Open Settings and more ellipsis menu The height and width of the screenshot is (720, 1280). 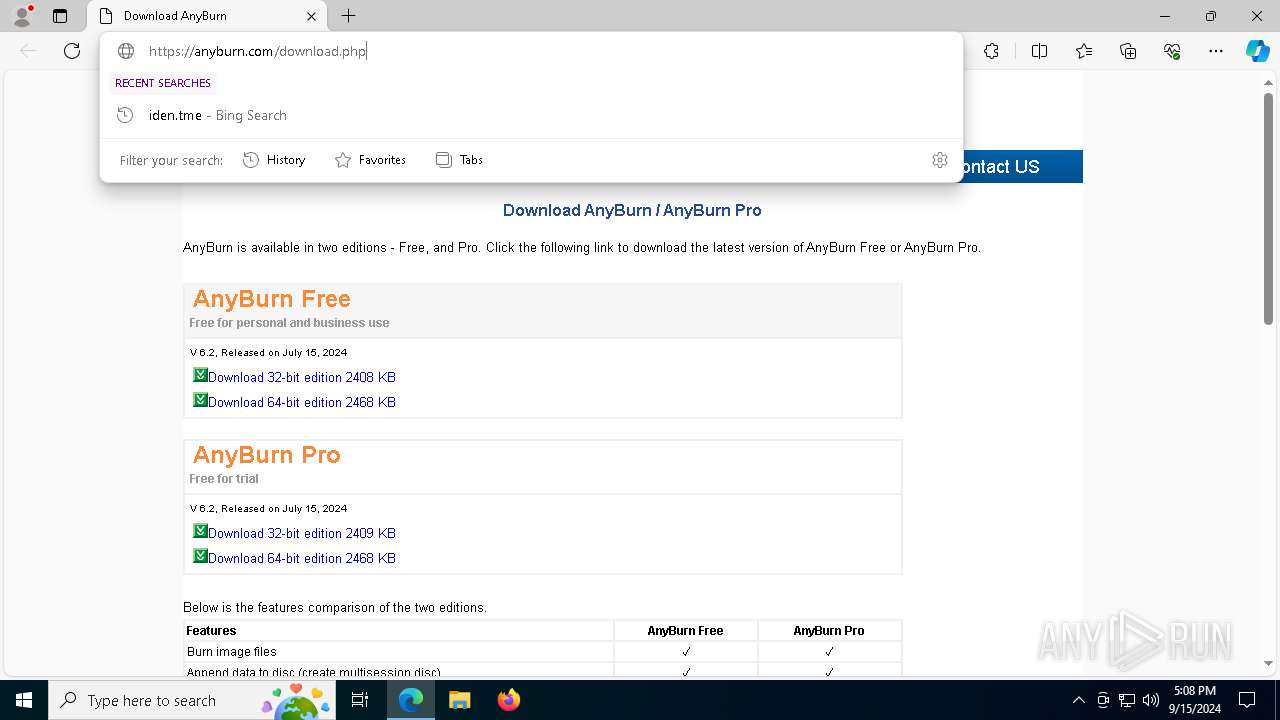pos(1216,51)
